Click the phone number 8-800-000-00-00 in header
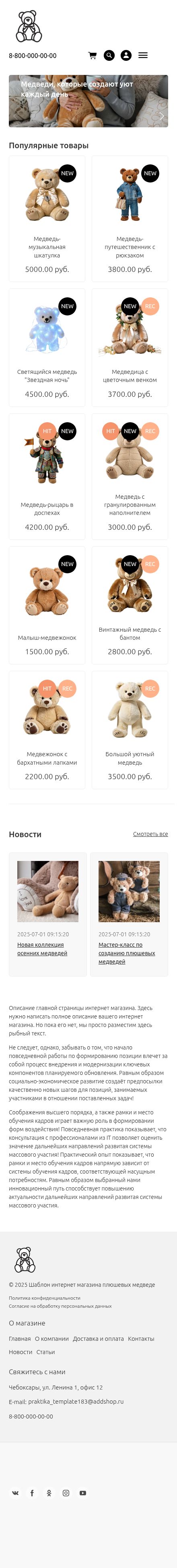 33,55
